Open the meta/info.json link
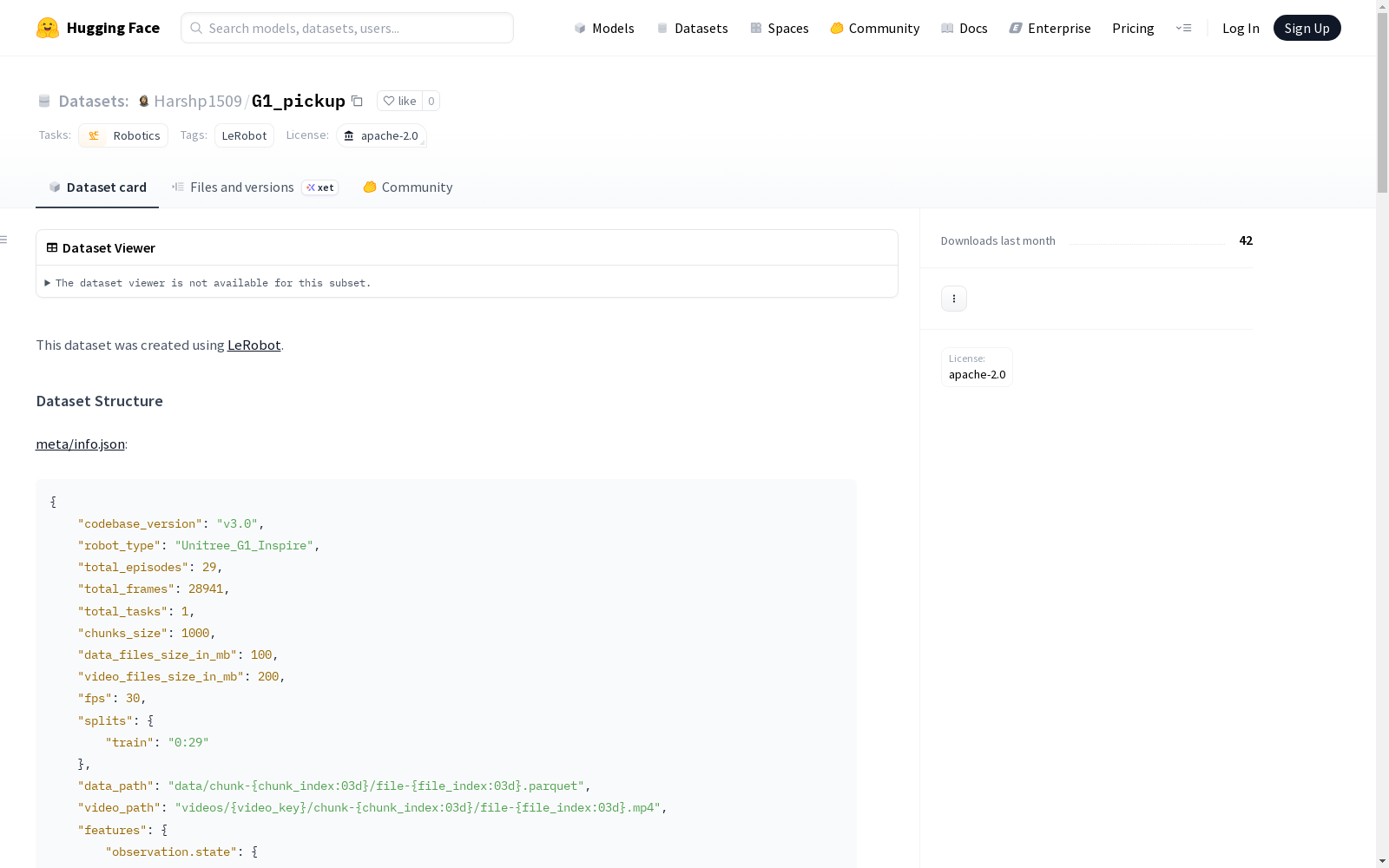 [80, 444]
